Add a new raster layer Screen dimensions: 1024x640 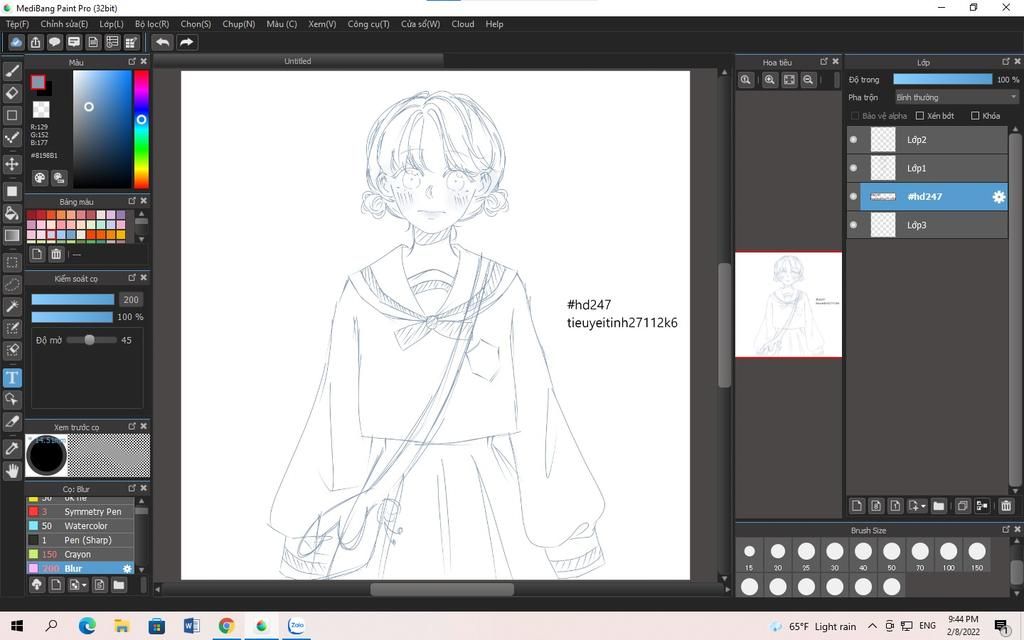point(857,505)
